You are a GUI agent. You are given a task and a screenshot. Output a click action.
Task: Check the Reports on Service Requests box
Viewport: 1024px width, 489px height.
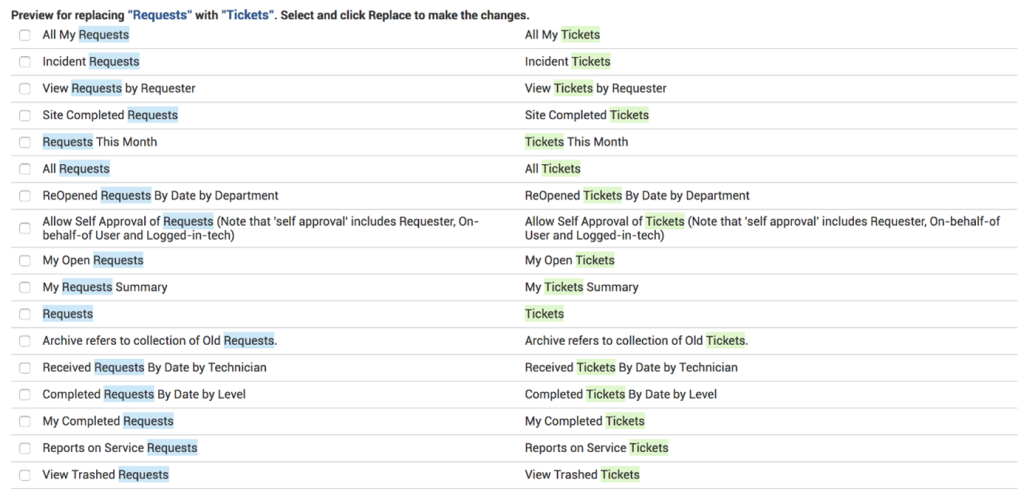pos(25,448)
